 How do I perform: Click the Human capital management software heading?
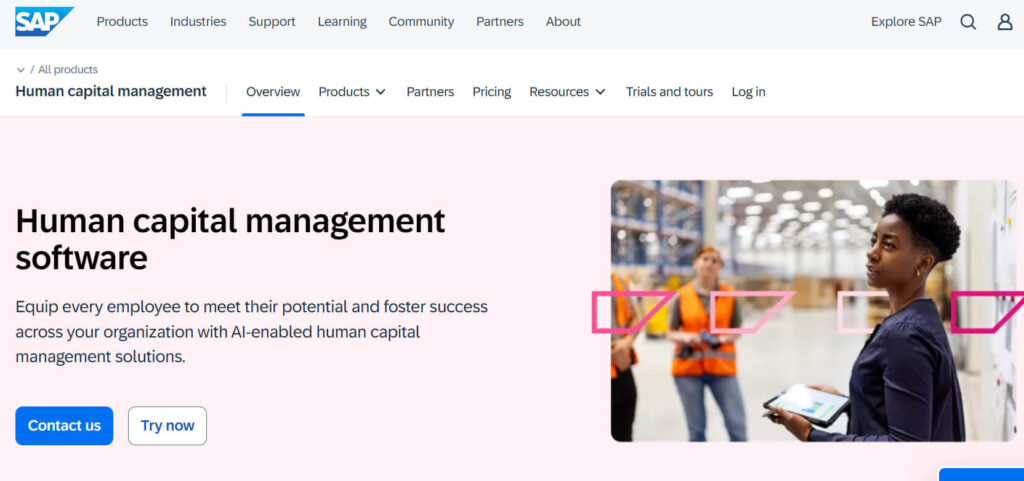(x=230, y=239)
